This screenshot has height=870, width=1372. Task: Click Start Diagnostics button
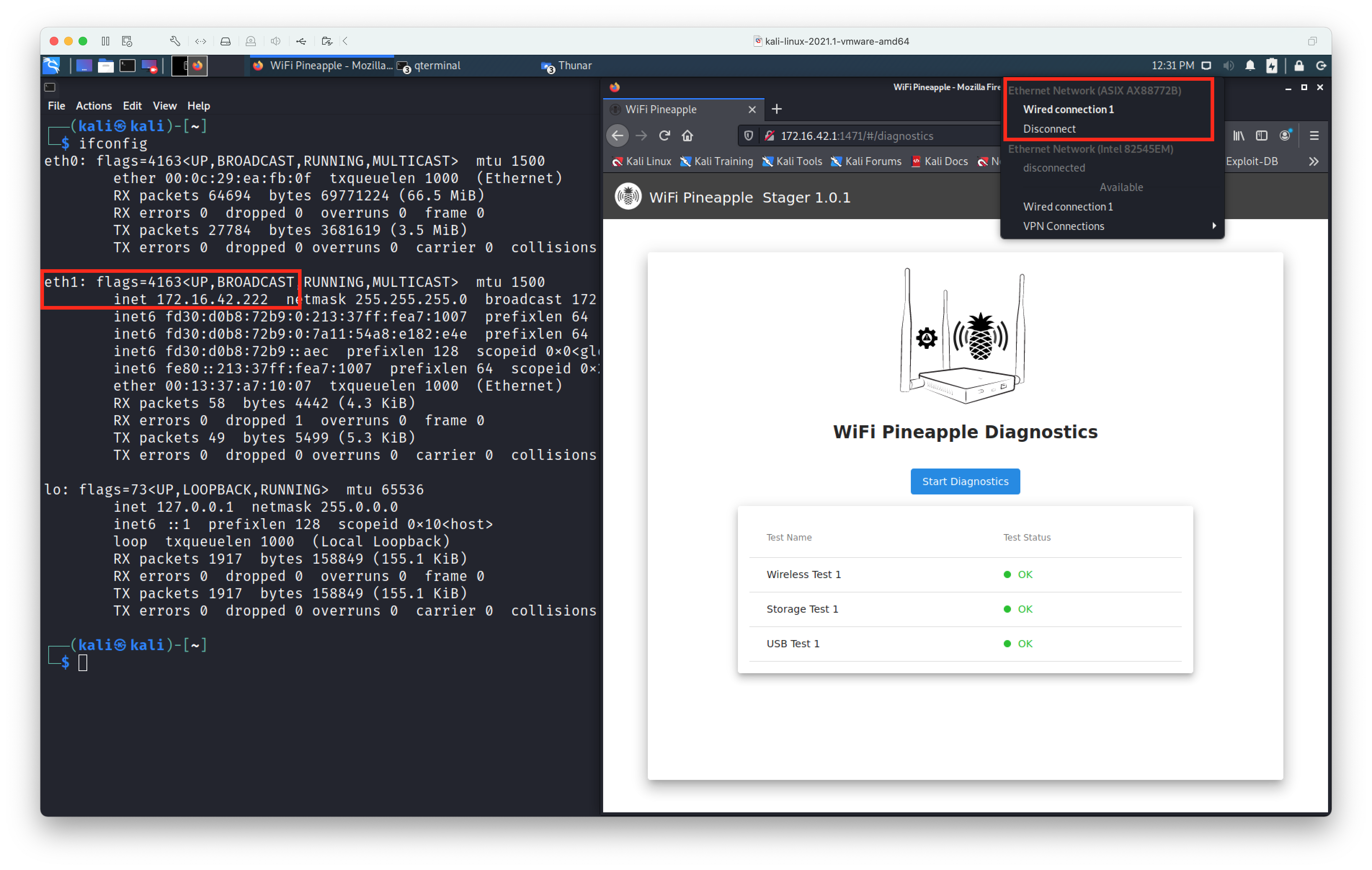pos(965,482)
